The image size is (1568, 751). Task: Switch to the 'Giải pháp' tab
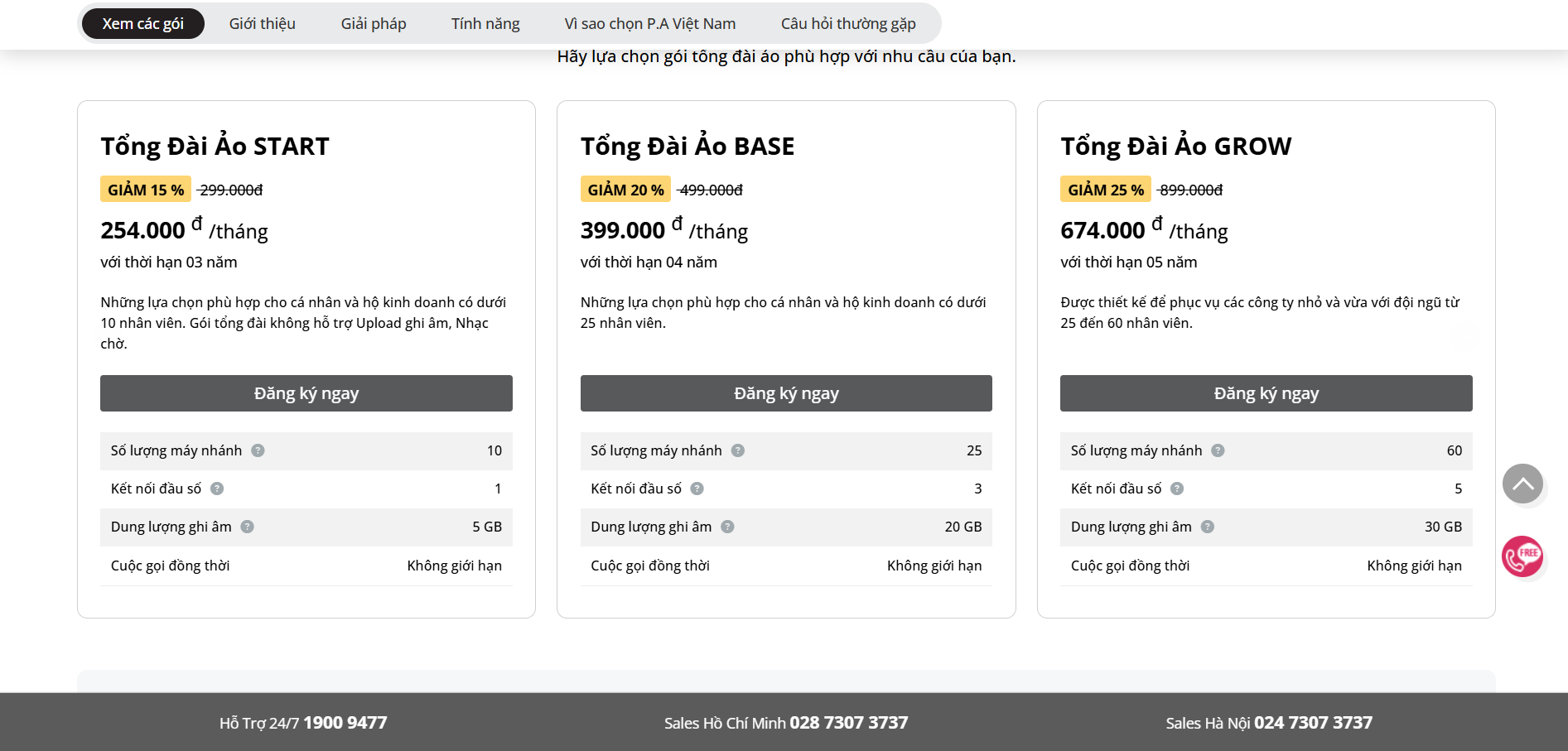coord(374,24)
